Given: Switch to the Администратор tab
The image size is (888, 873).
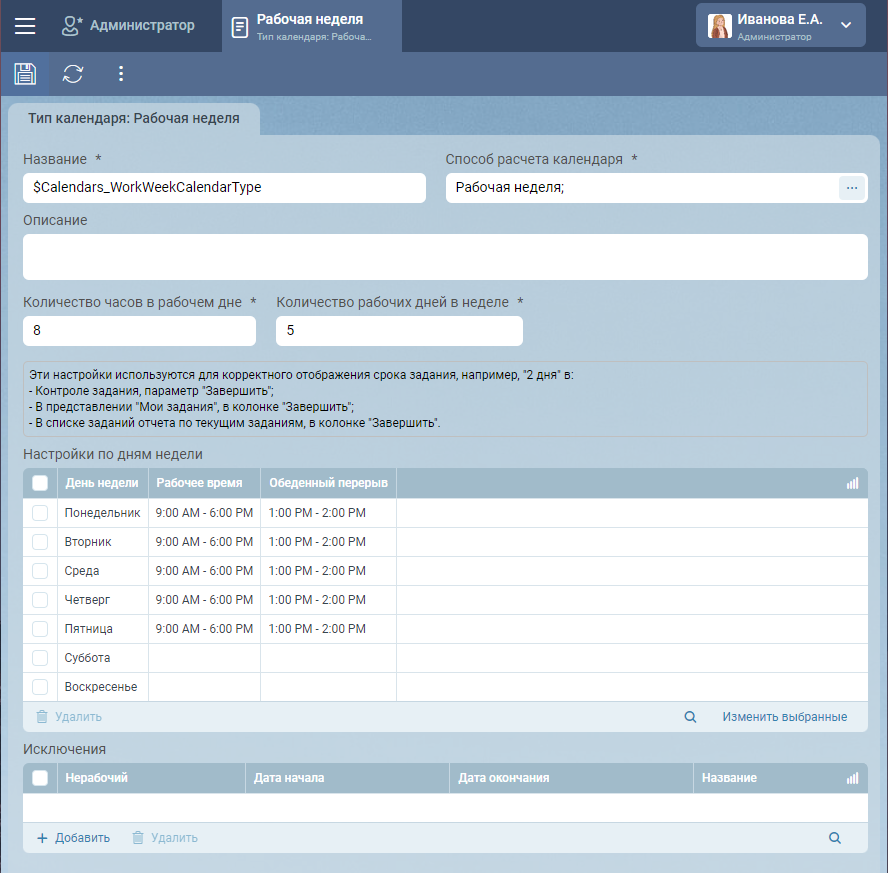Looking at the screenshot, I should pyautogui.click(x=128, y=26).
